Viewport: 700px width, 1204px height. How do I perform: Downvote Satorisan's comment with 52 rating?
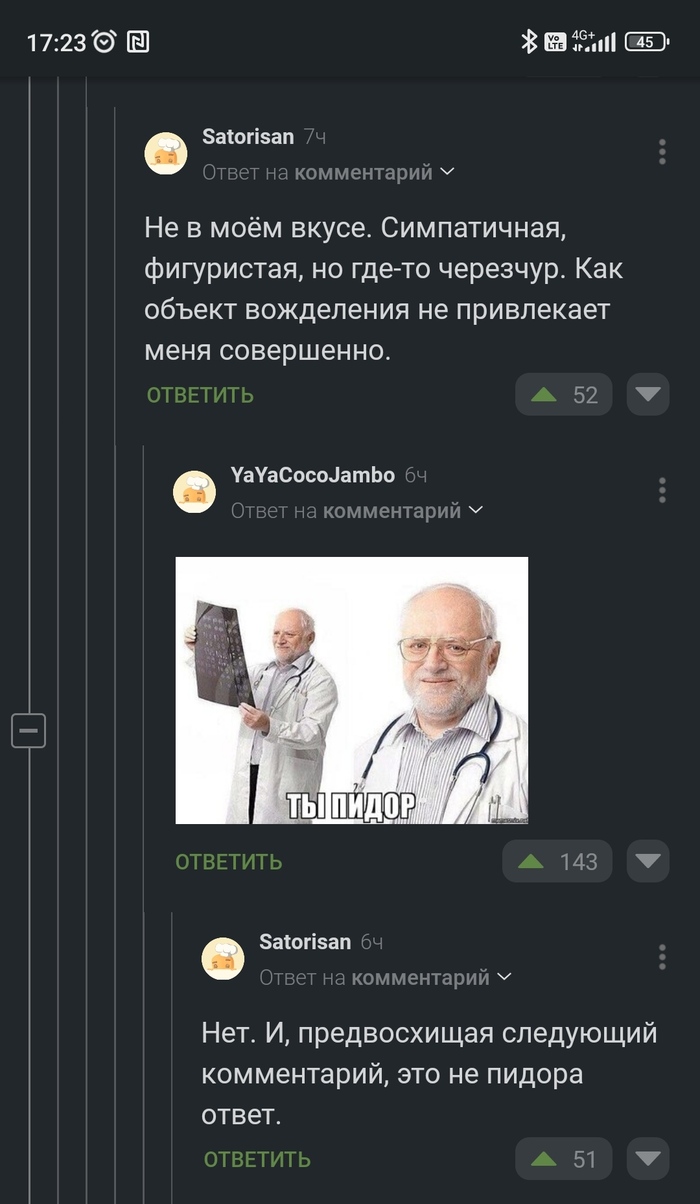pos(648,395)
